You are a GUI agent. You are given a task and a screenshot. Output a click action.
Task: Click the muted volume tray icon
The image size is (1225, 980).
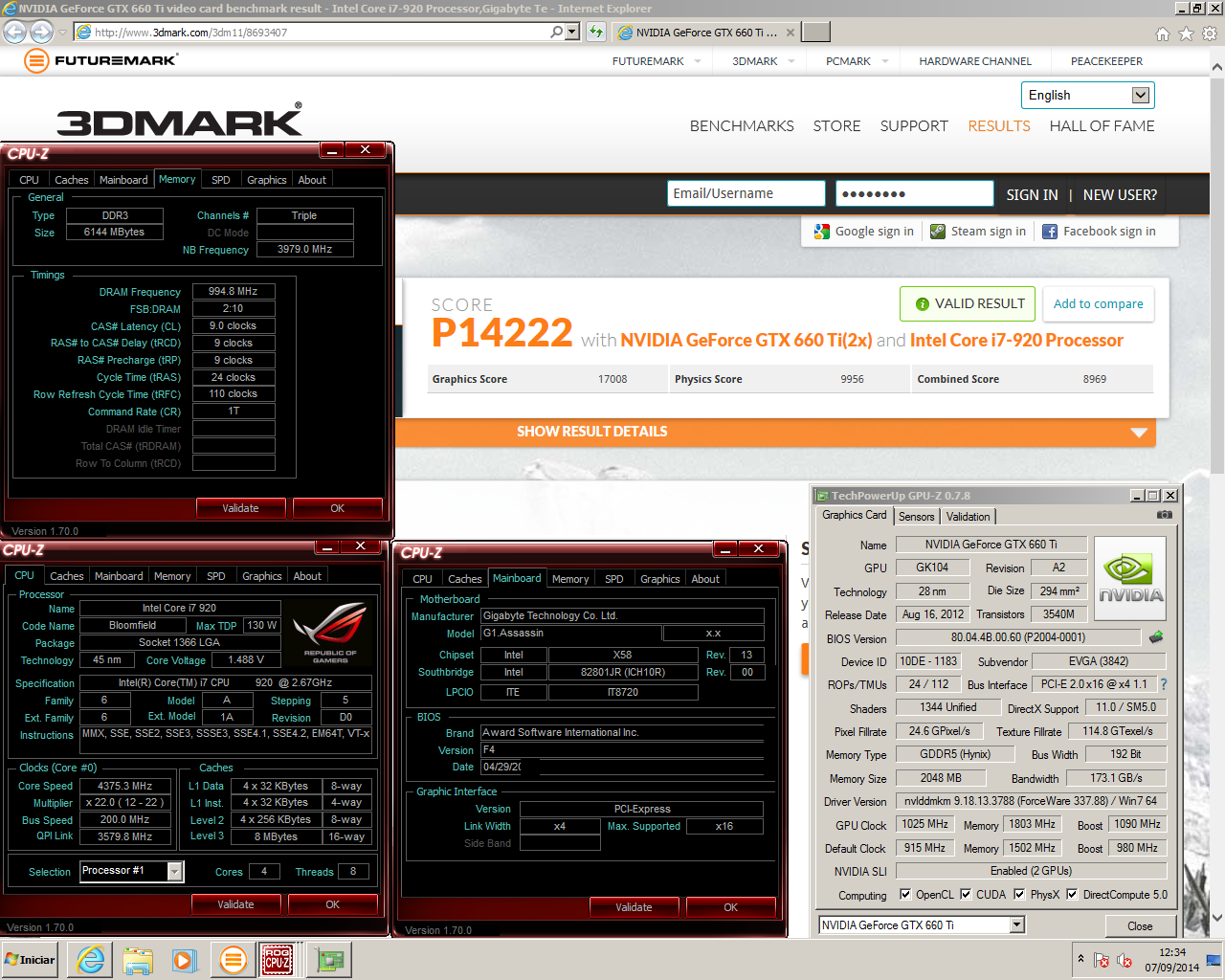tap(1125, 960)
